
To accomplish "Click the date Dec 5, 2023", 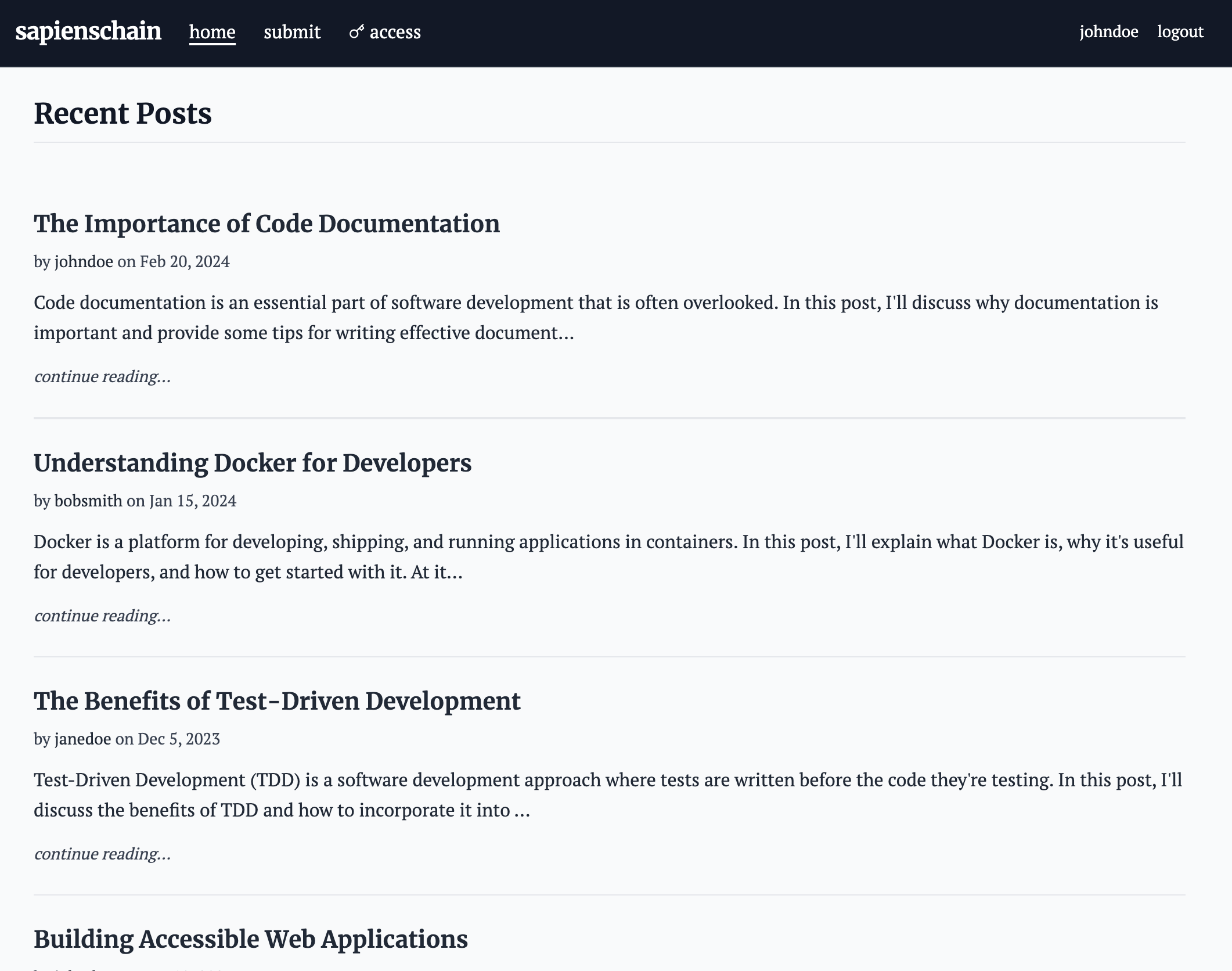I will pos(179,739).
